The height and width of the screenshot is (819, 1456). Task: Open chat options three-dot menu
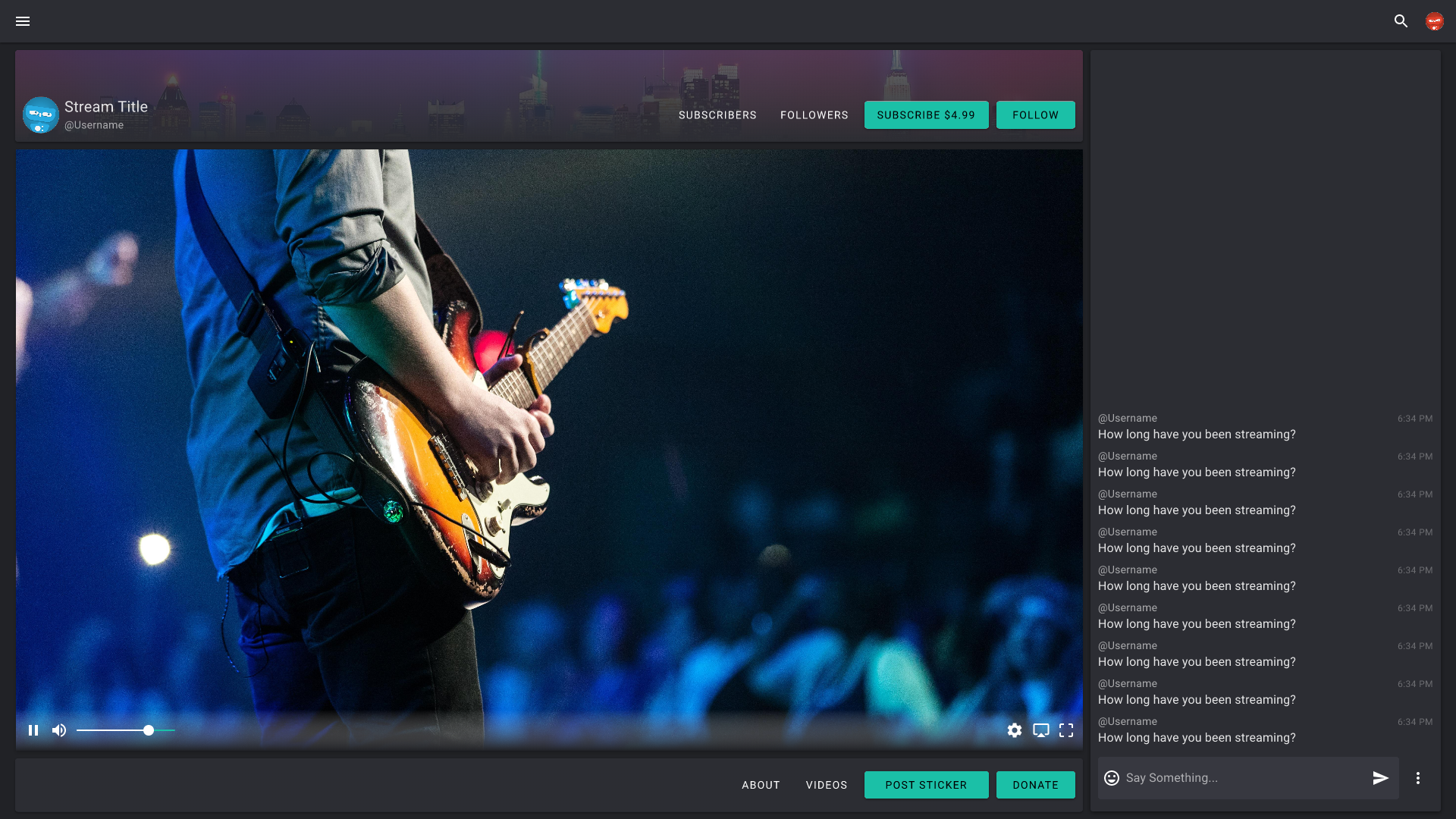tap(1418, 778)
